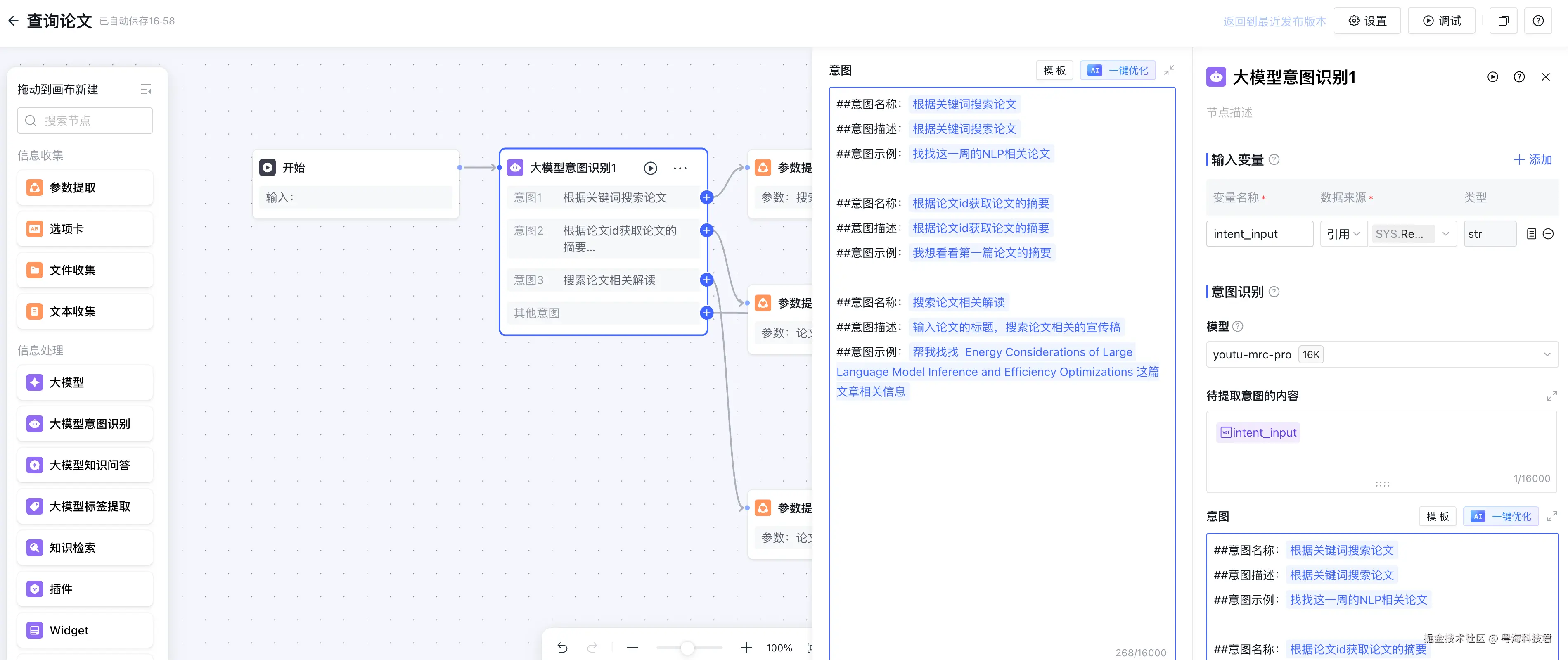Click the 一键优化 AI button in expanded panel

click(1118, 71)
